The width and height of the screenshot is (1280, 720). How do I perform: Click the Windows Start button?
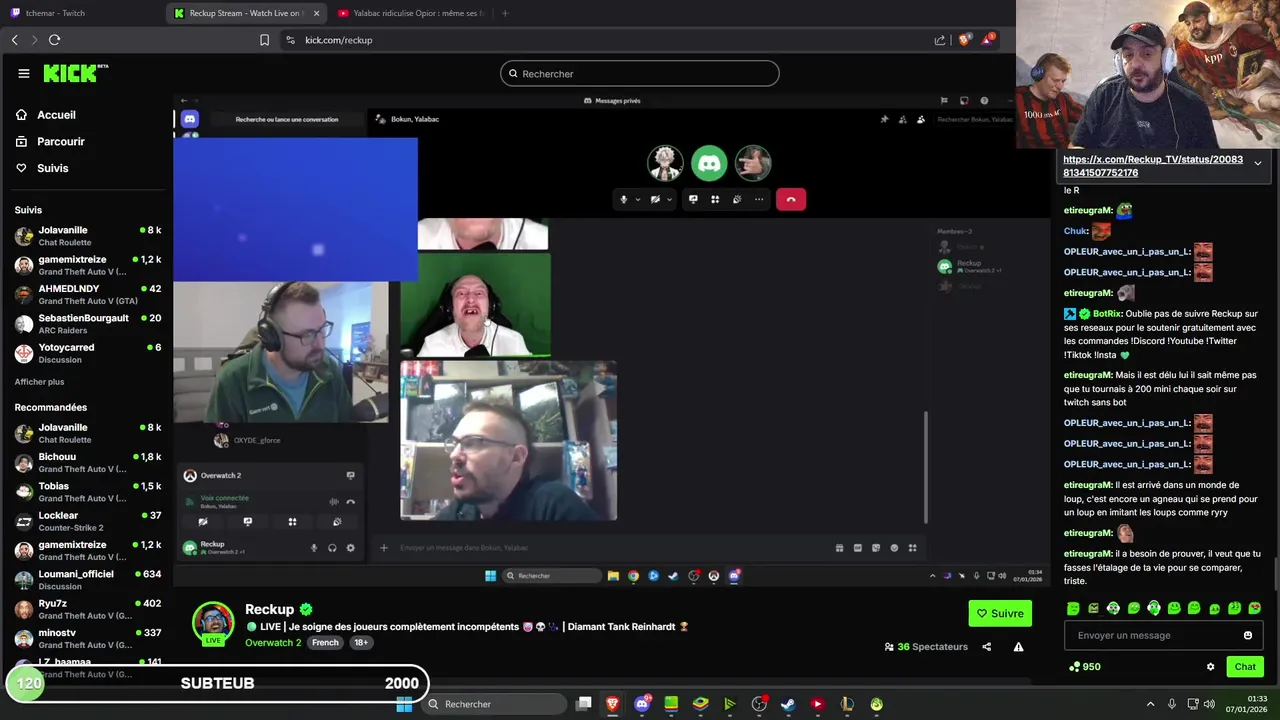pos(404,704)
